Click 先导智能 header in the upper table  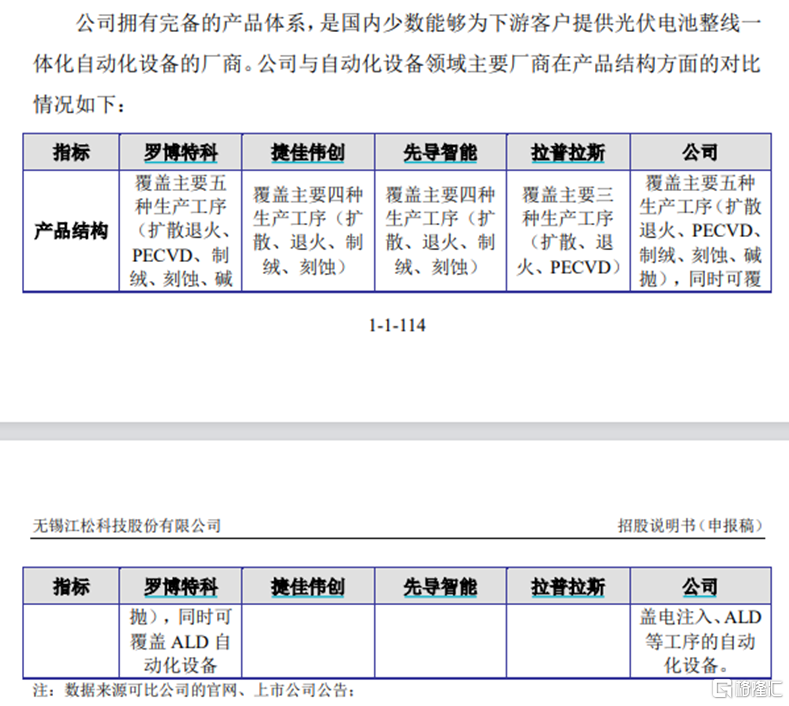click(440, 152)
